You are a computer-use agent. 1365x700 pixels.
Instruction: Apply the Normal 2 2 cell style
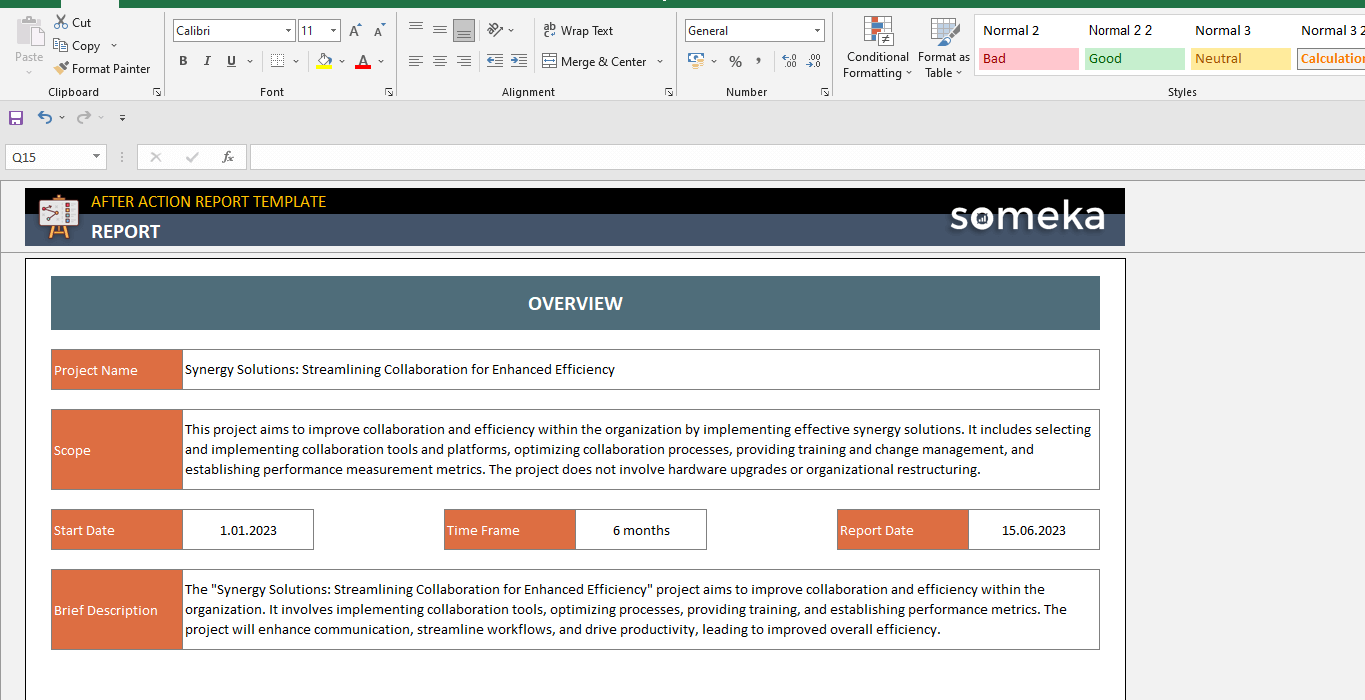(x=1135, y=31)
